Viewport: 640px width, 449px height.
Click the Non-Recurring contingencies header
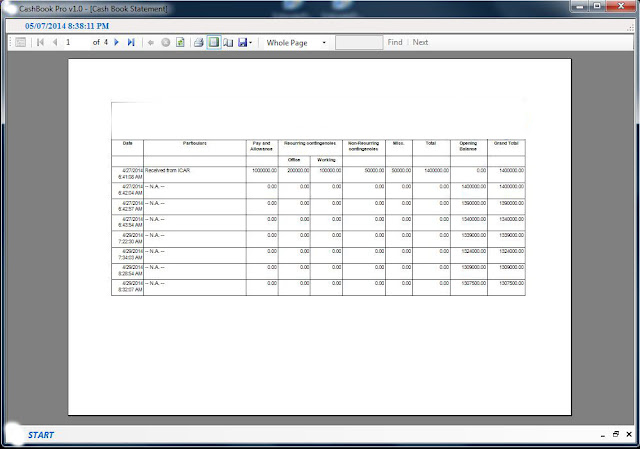[x=364, y=146]
